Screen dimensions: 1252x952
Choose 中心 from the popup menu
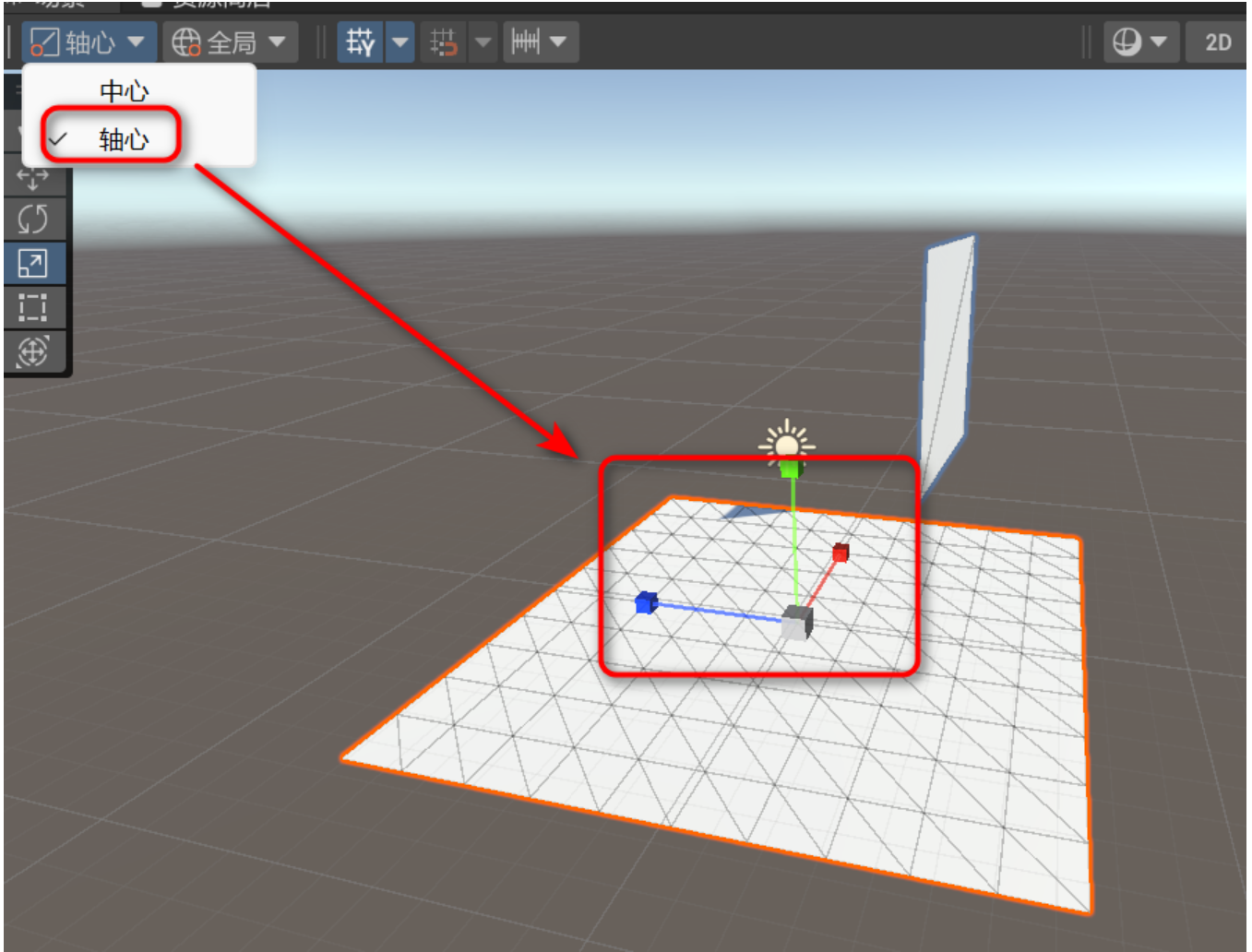124,91
